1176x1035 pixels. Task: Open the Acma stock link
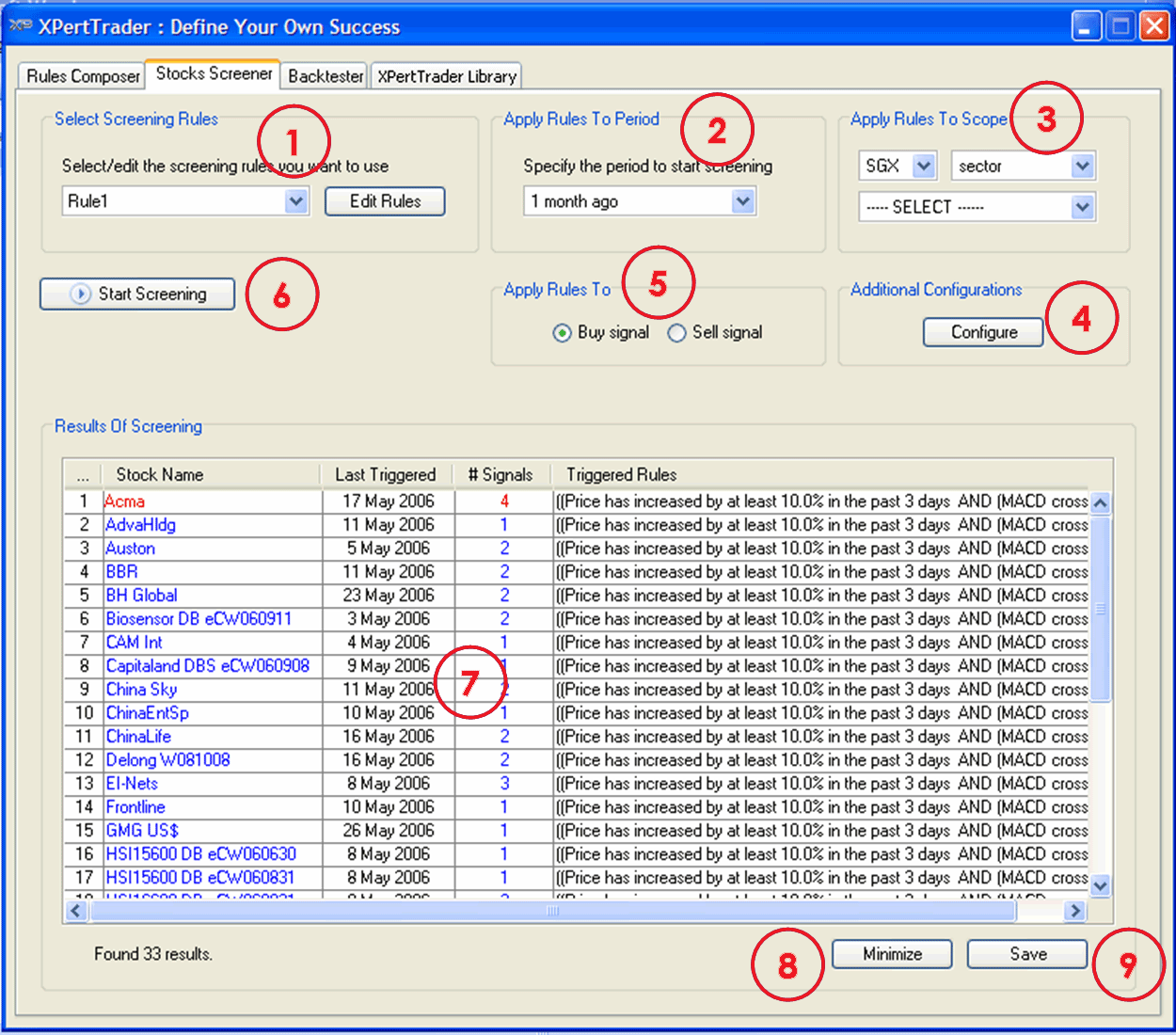pos(125,502)
